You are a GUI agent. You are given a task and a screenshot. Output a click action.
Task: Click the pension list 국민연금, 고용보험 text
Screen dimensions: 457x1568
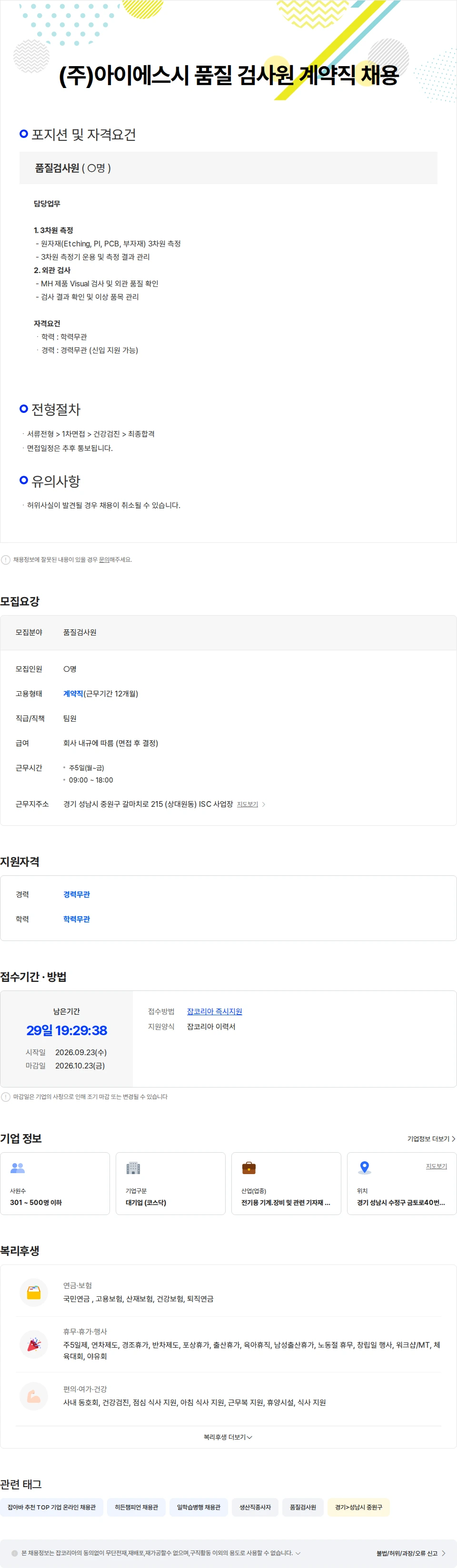point(139,1298)
